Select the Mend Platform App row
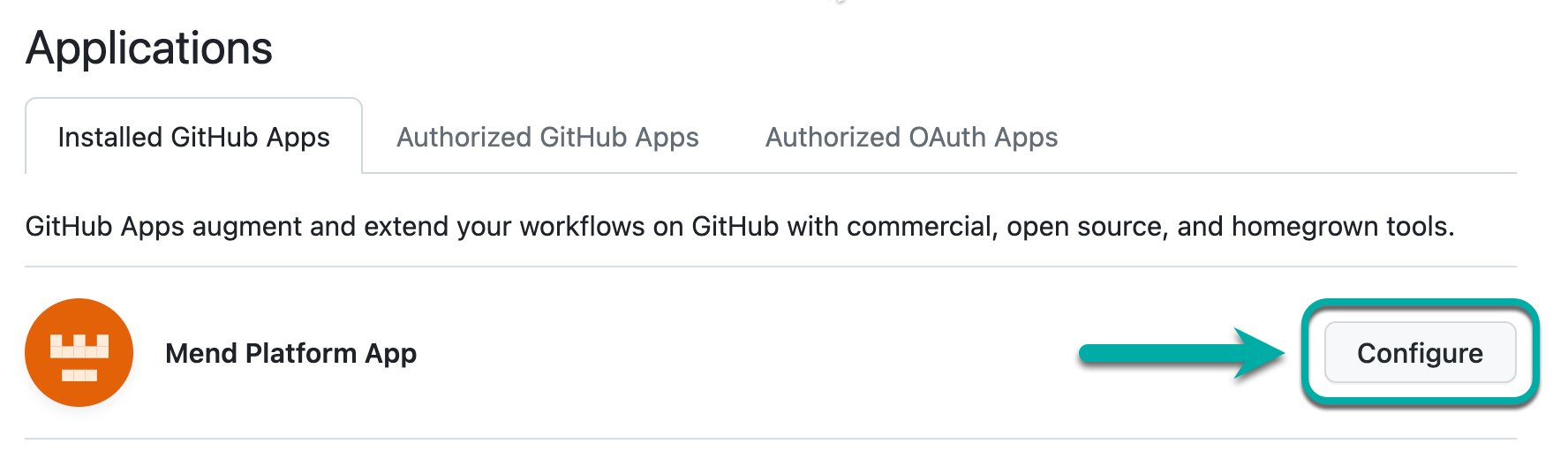 click(706, 353)
